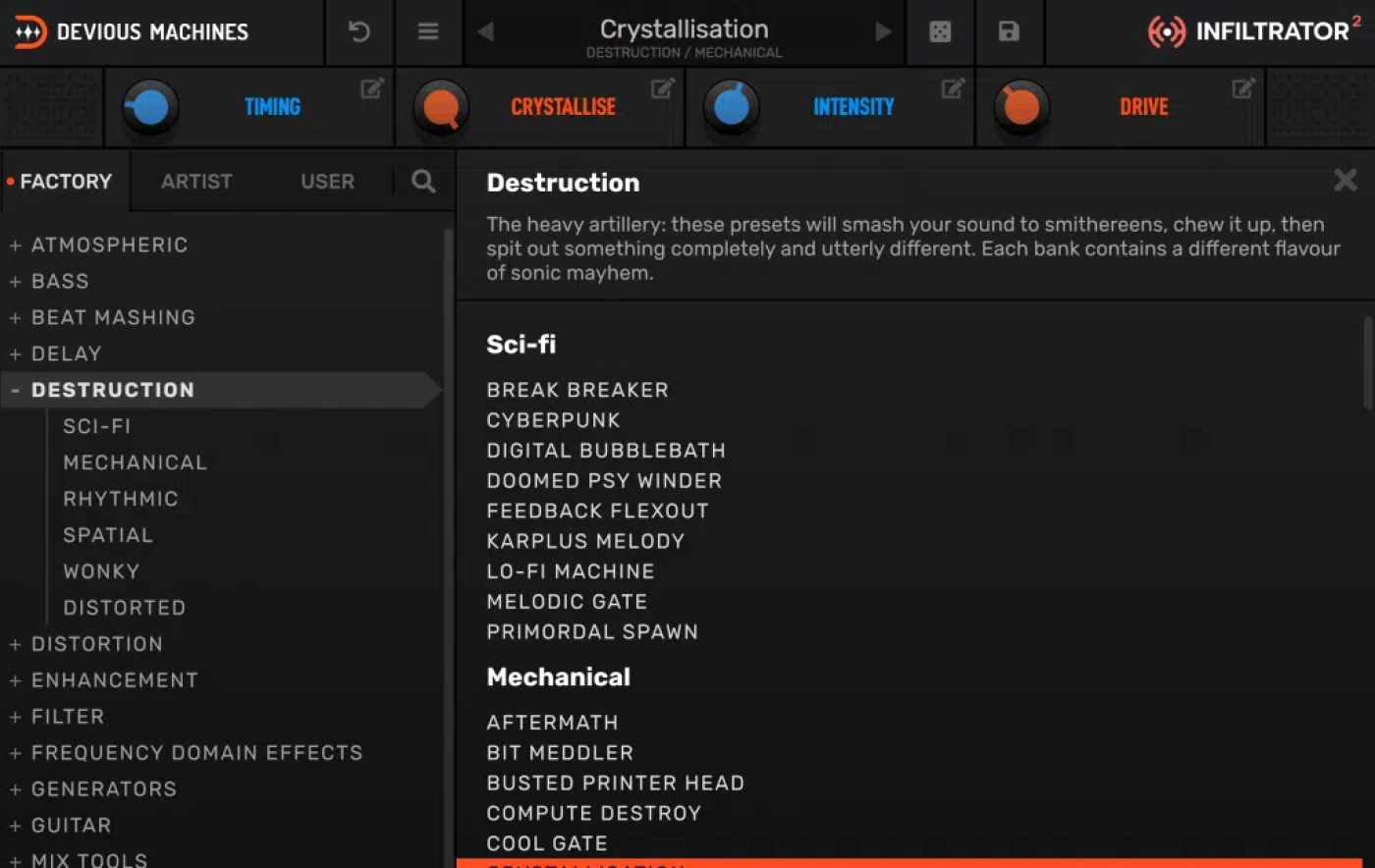
Task: Click the undo arrow icon
Action: pyautogui.click(x=359, y=31)
